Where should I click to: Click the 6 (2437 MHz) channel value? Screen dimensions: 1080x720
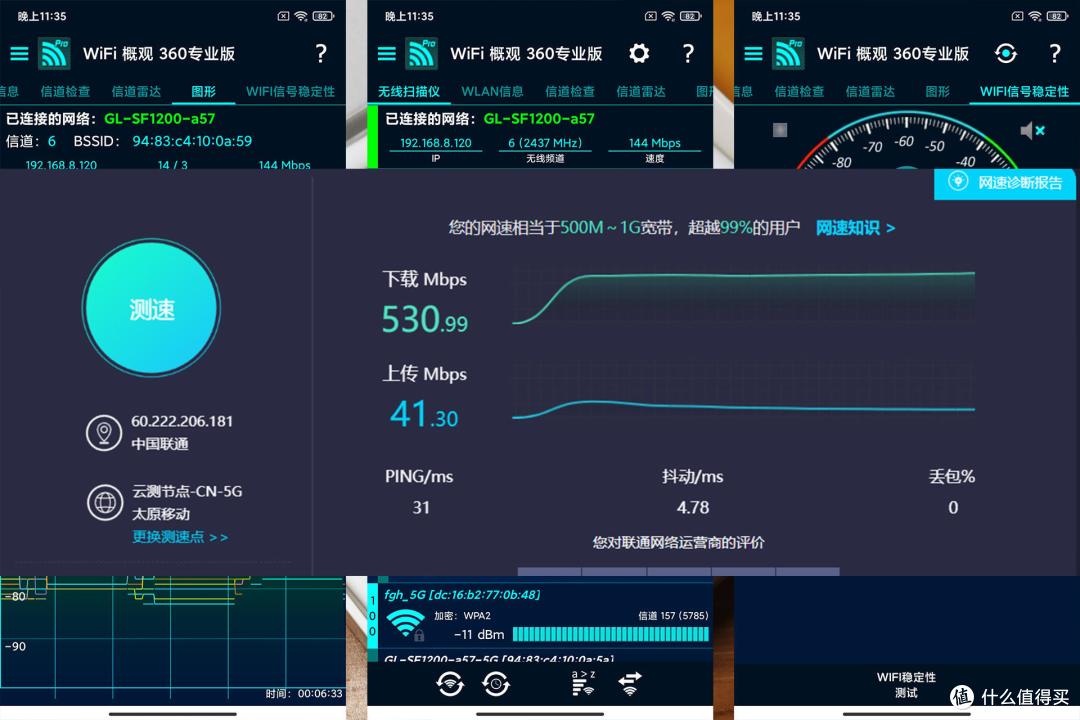click(545, 143)
